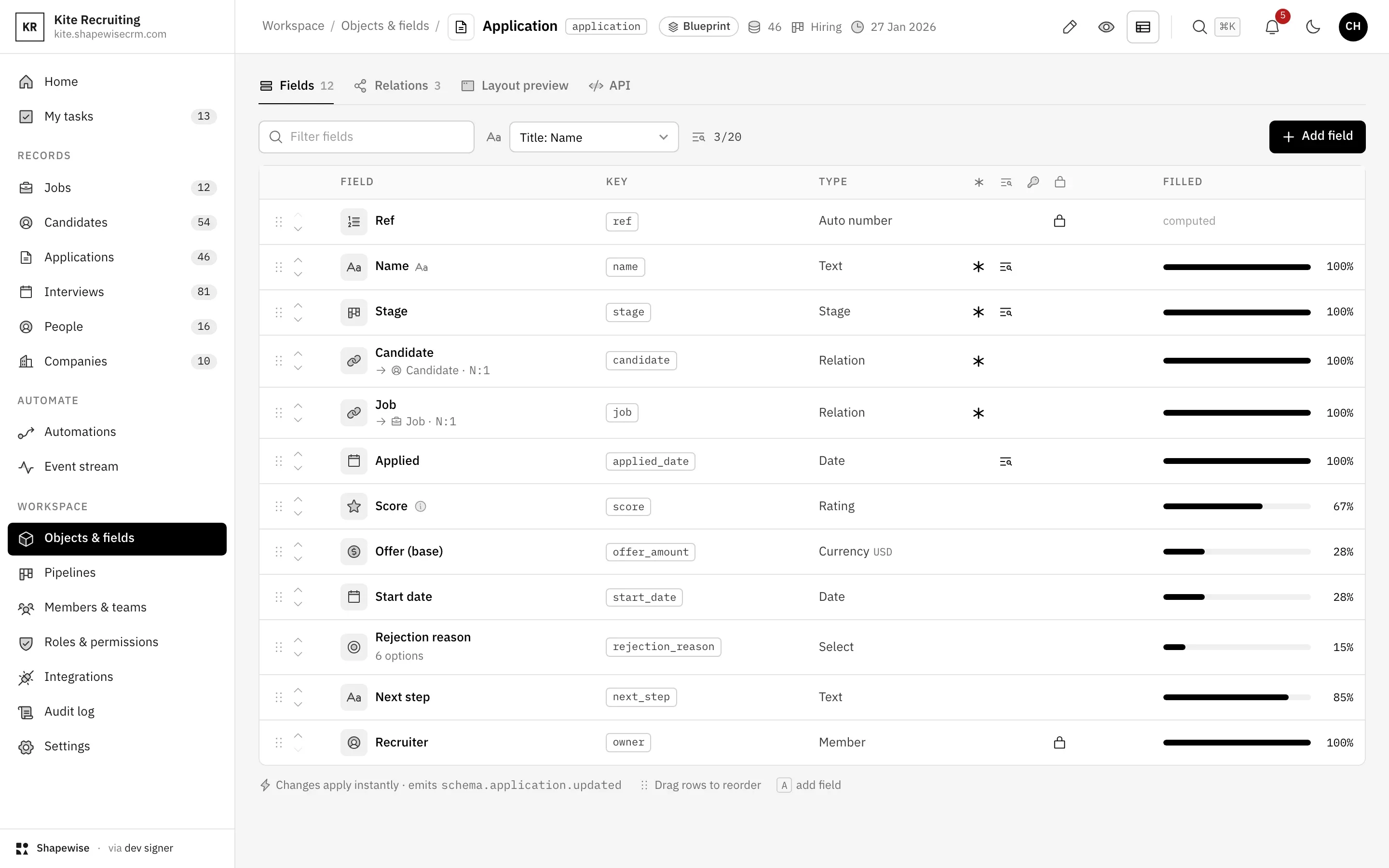
Task: Click the Star type icon of Score field
Action: click(354, 506)
